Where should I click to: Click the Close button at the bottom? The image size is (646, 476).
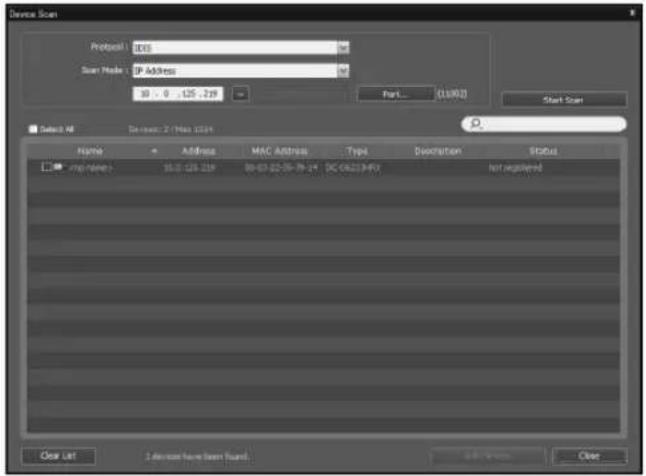tap(590, 456)
